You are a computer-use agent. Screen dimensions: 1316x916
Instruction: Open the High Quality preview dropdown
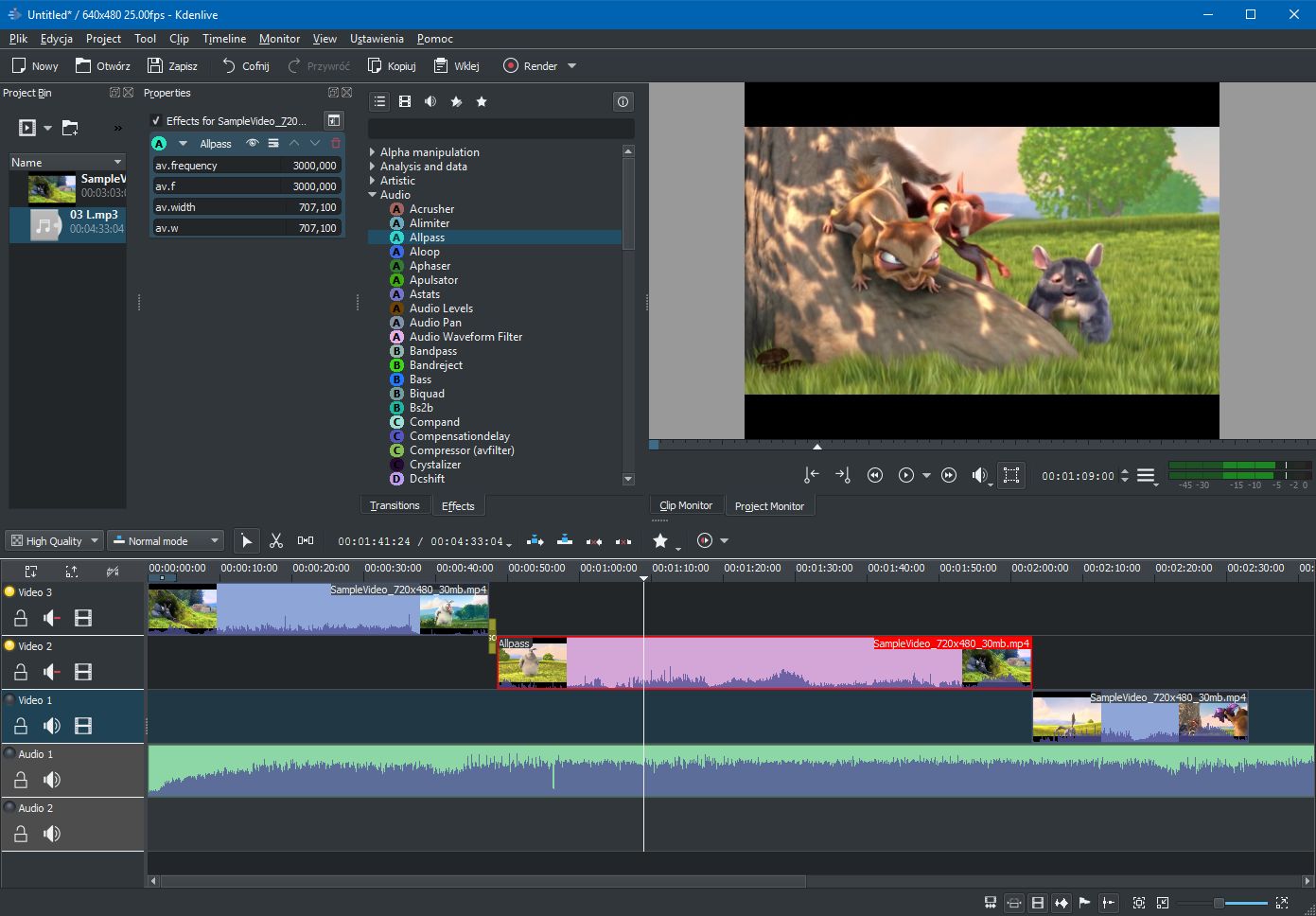point(54,541)
